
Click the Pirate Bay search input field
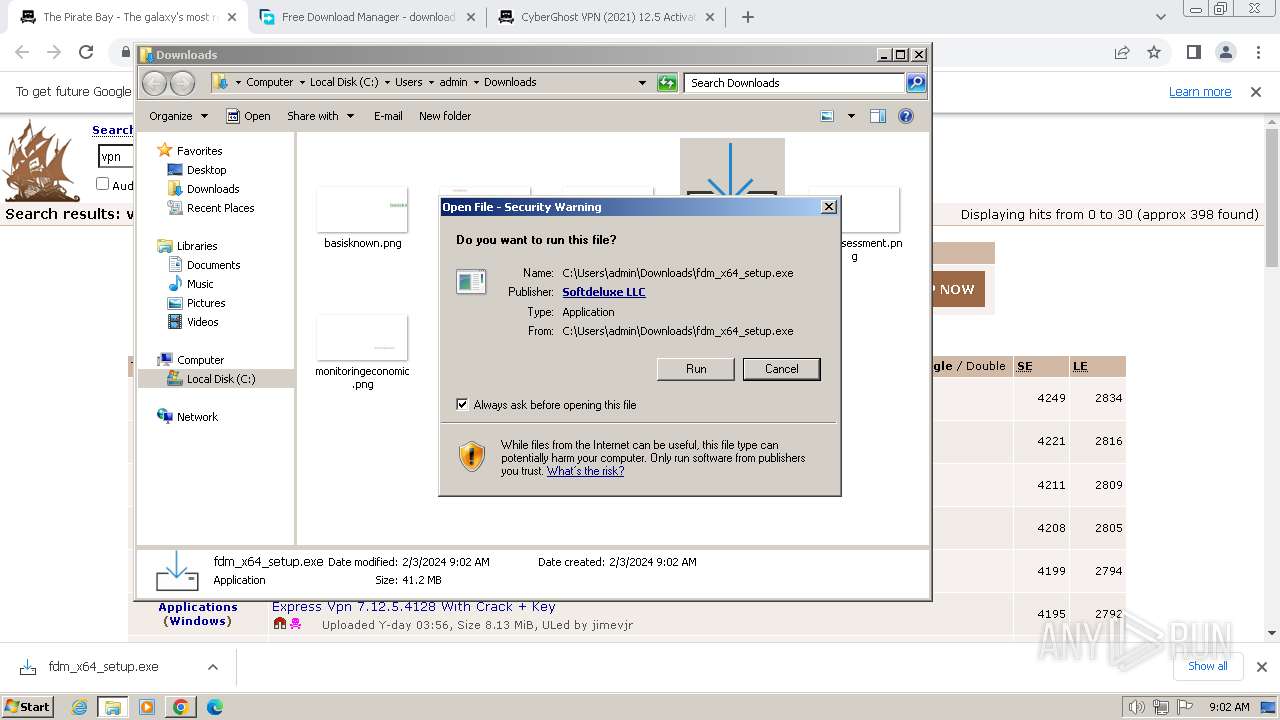tap(115, 156)
